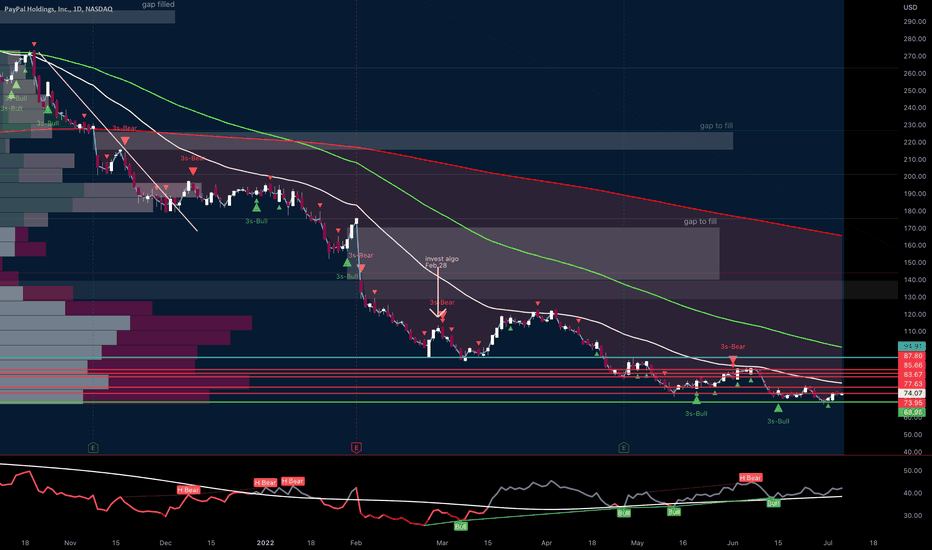
Task: Click the 'Mar' label on the date axis
Action: [x=442, y=543]
